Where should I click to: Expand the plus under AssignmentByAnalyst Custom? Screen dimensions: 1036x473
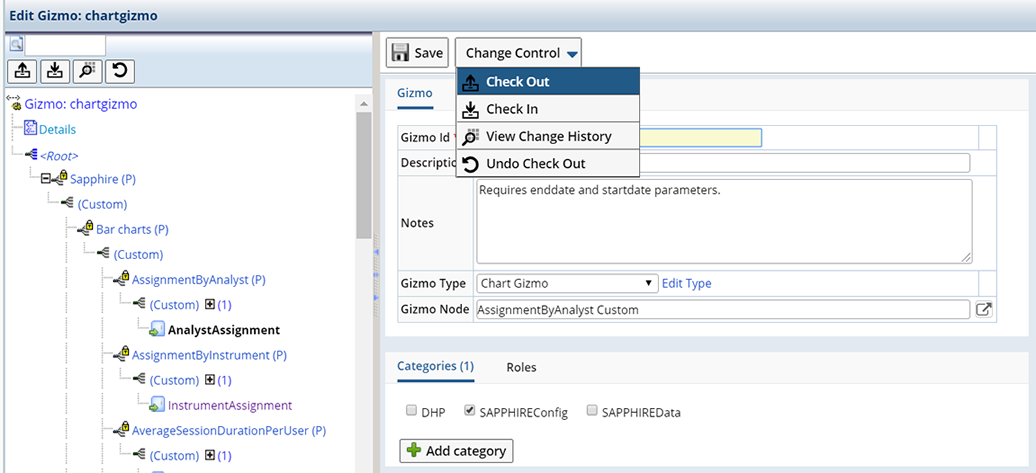click(210, 305)
